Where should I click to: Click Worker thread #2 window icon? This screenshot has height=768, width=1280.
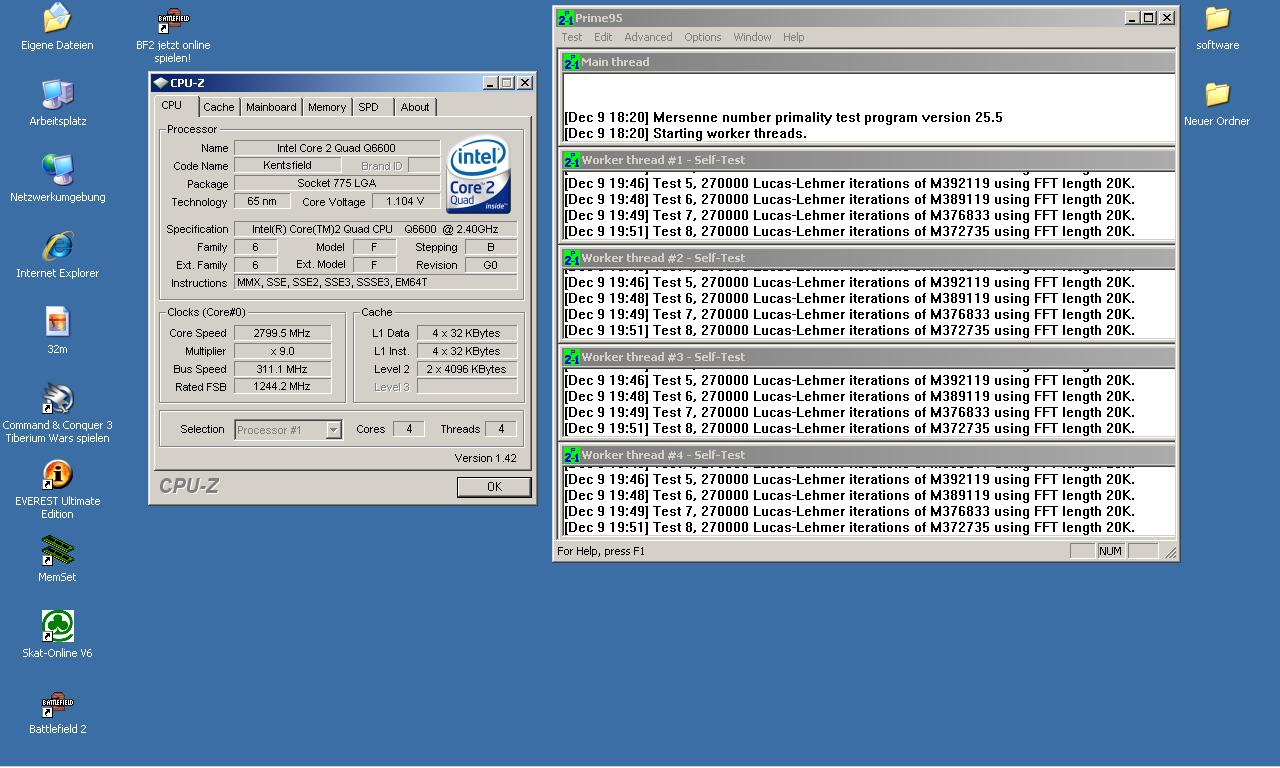click(x=571, y=258)
